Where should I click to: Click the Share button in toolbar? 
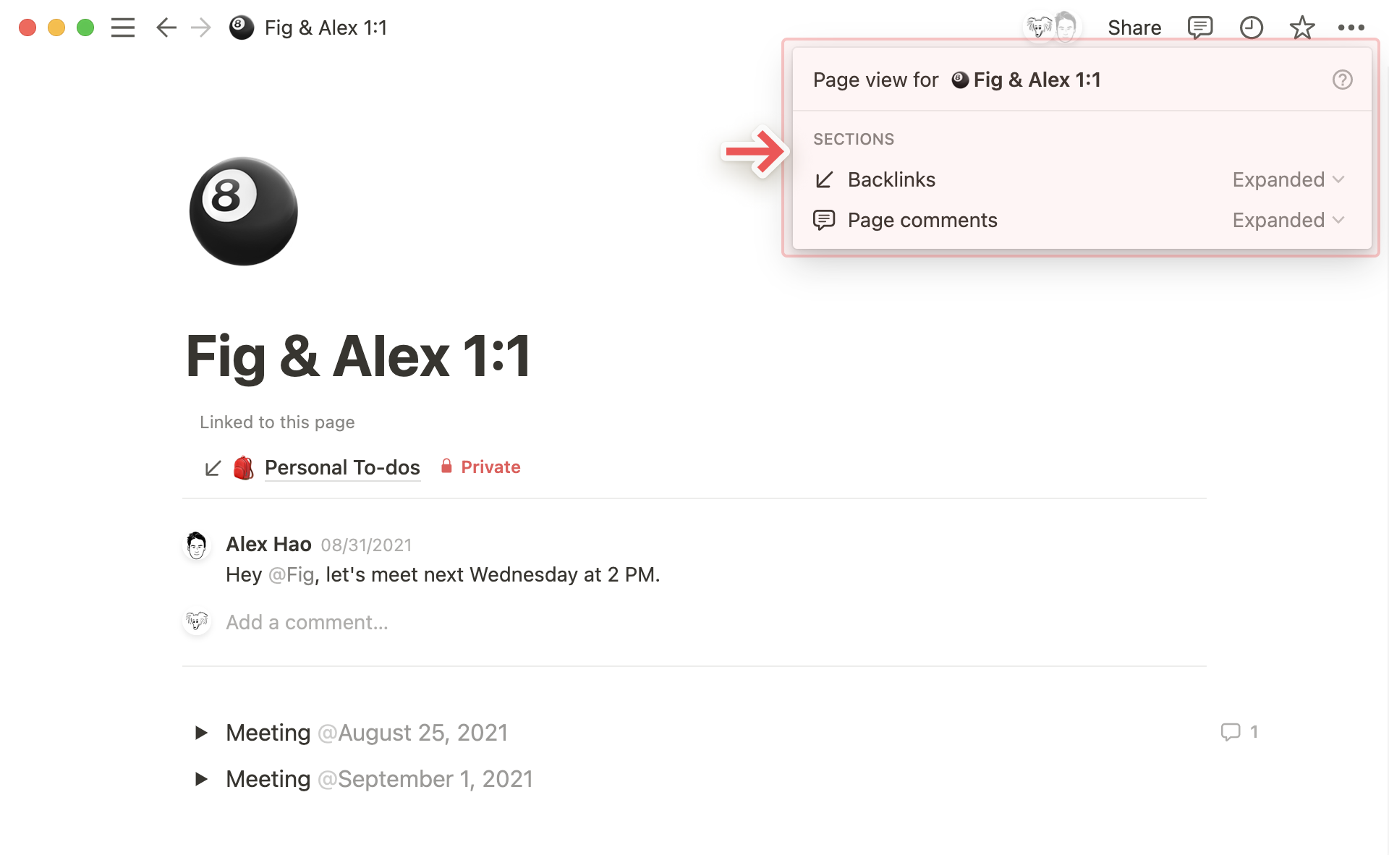[x=1134, y=27]
